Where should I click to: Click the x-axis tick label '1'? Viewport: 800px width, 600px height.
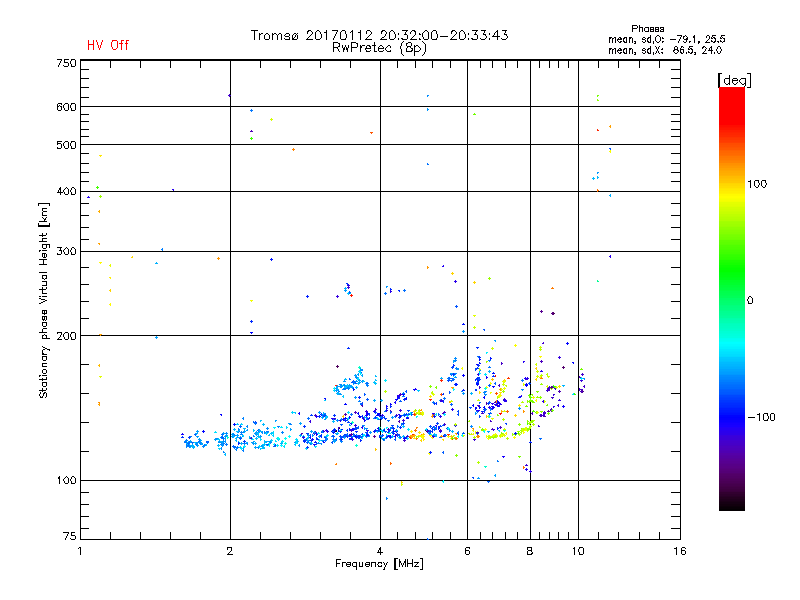click(80, 551)
